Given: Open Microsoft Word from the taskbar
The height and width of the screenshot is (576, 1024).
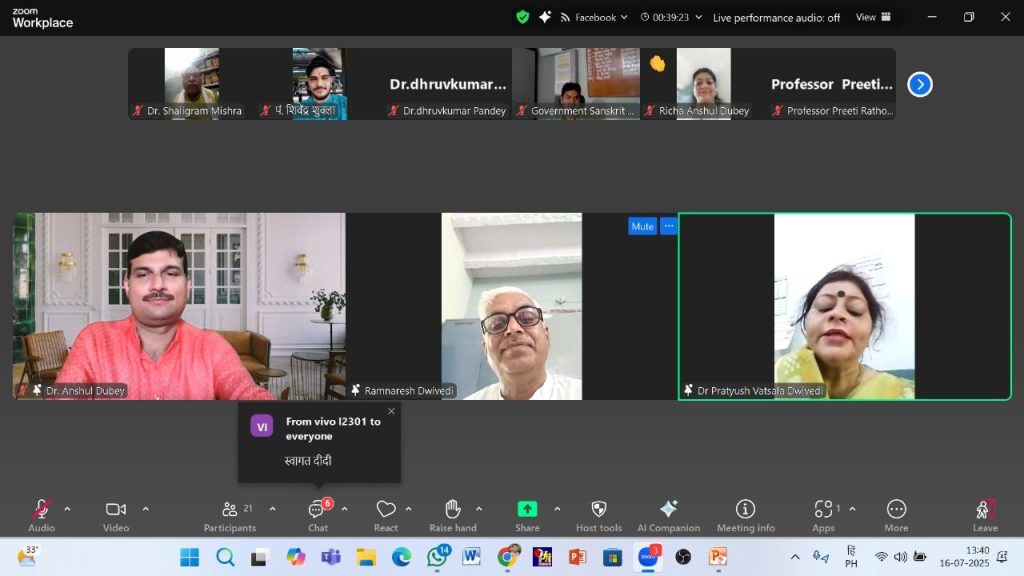Looking at the screenshot, I should [x=471, y=557].
